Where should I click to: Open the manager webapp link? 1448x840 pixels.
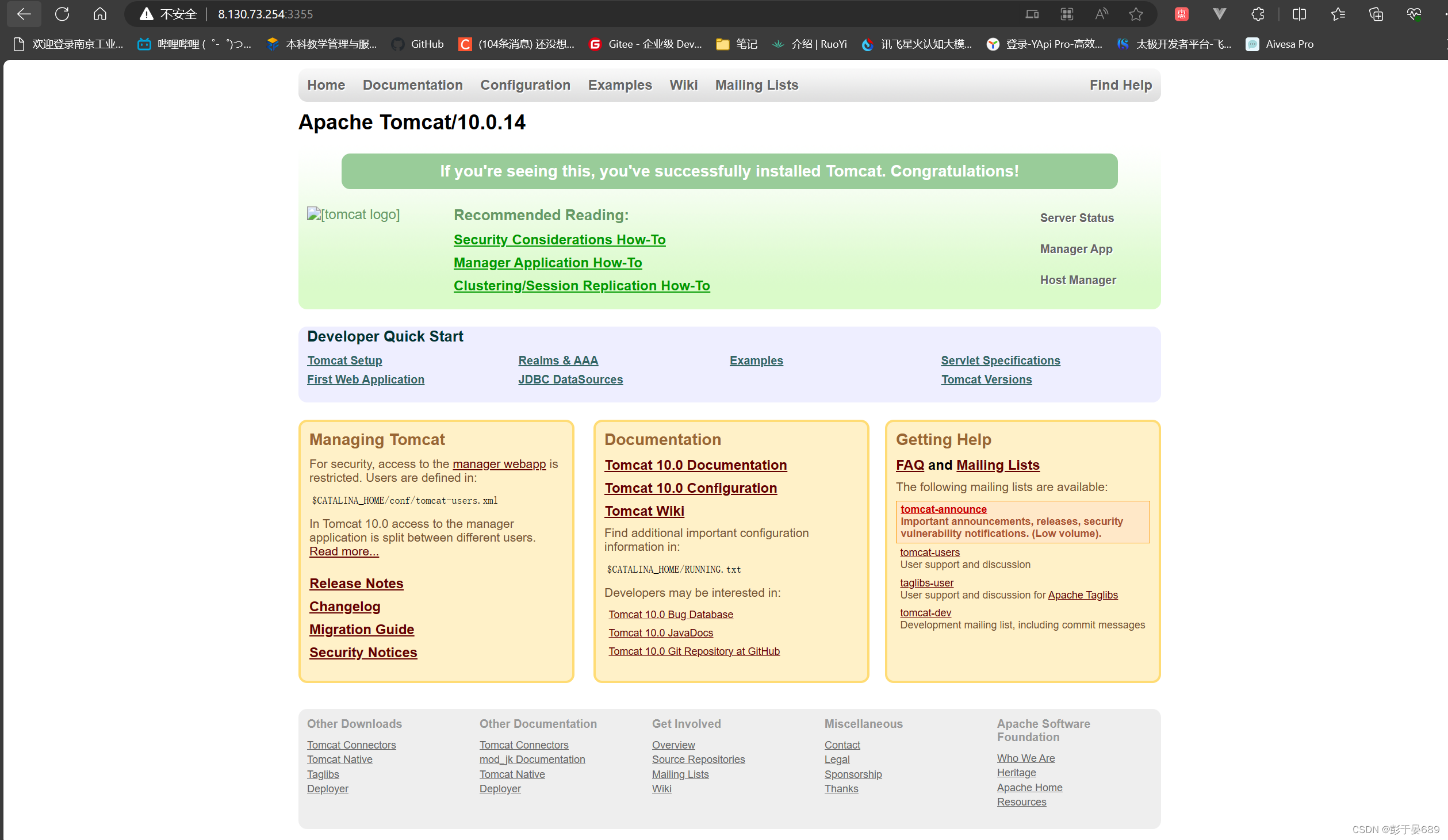pyautogui.click(x=499, y=464)
